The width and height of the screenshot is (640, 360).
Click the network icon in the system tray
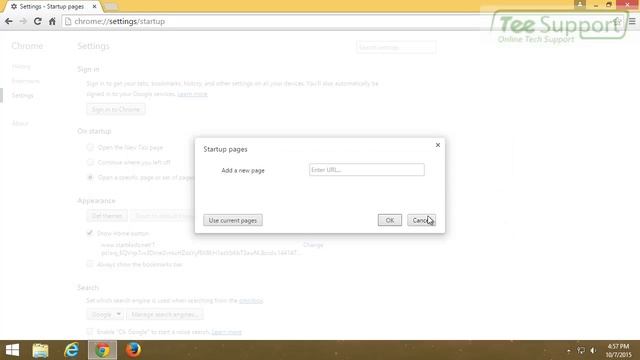(x=581, y=351)
